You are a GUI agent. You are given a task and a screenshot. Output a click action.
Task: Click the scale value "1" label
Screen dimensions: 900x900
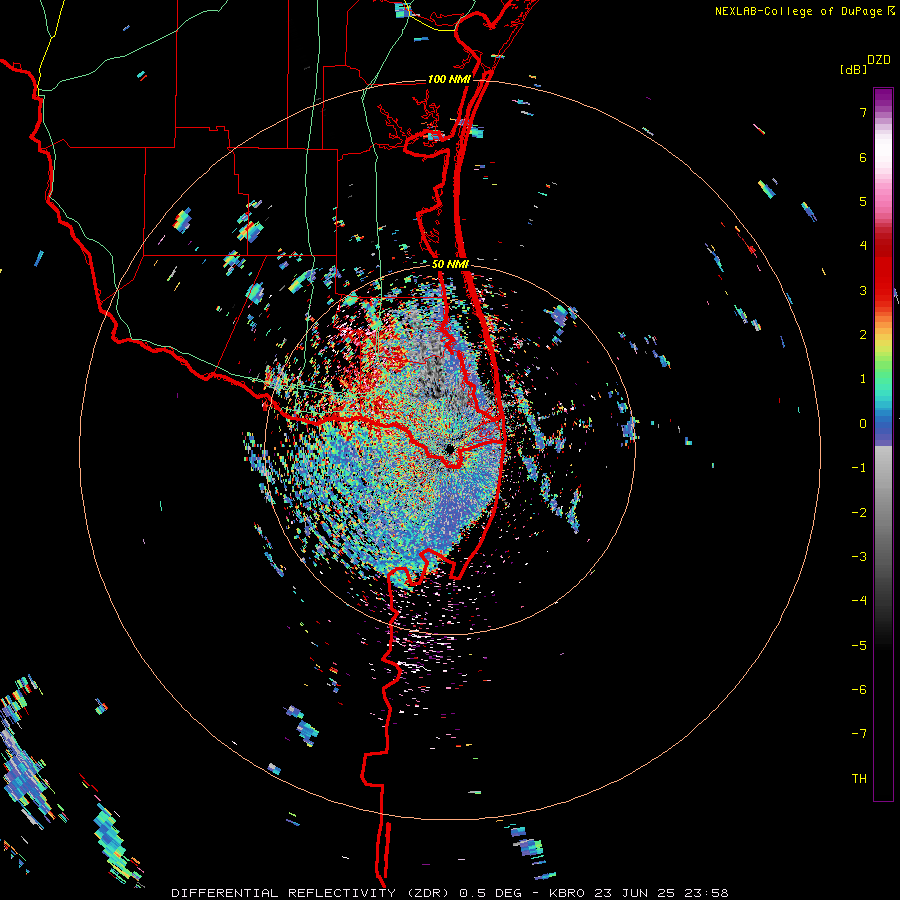pos(863,379)
